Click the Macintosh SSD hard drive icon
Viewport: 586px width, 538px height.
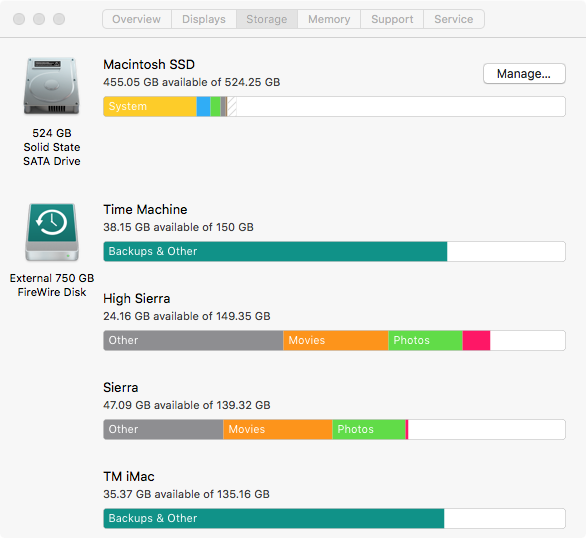click(52, 86)
